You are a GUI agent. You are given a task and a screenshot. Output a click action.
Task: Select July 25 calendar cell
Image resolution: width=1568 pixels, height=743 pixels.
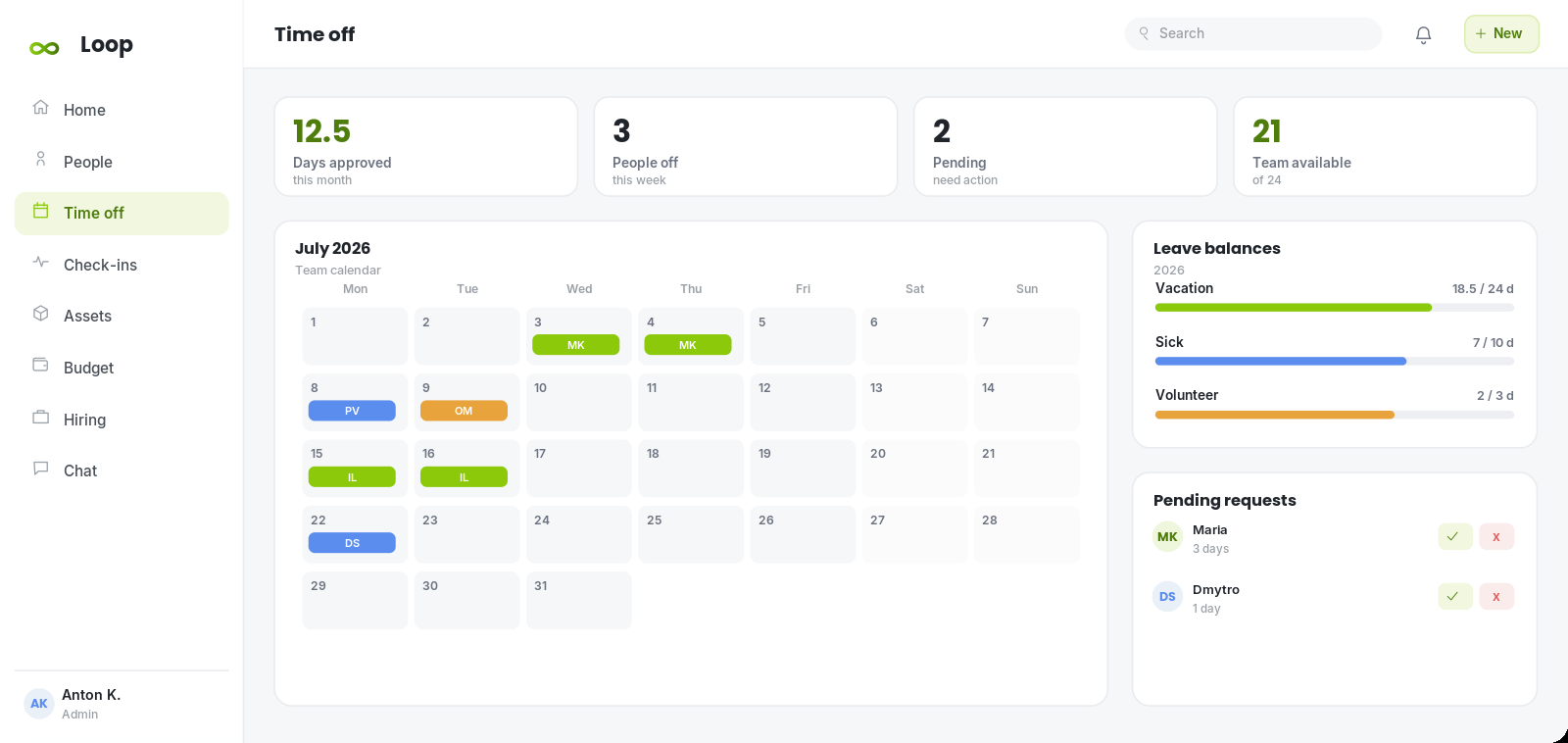691,534
